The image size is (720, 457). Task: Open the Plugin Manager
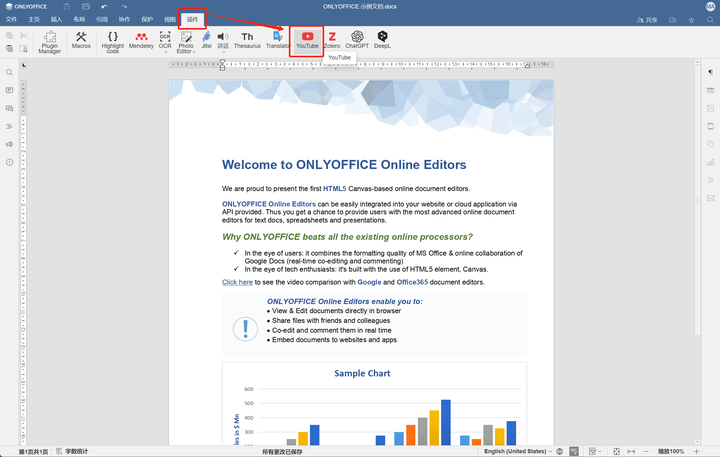pyautogui.click(x=50, y=42)
